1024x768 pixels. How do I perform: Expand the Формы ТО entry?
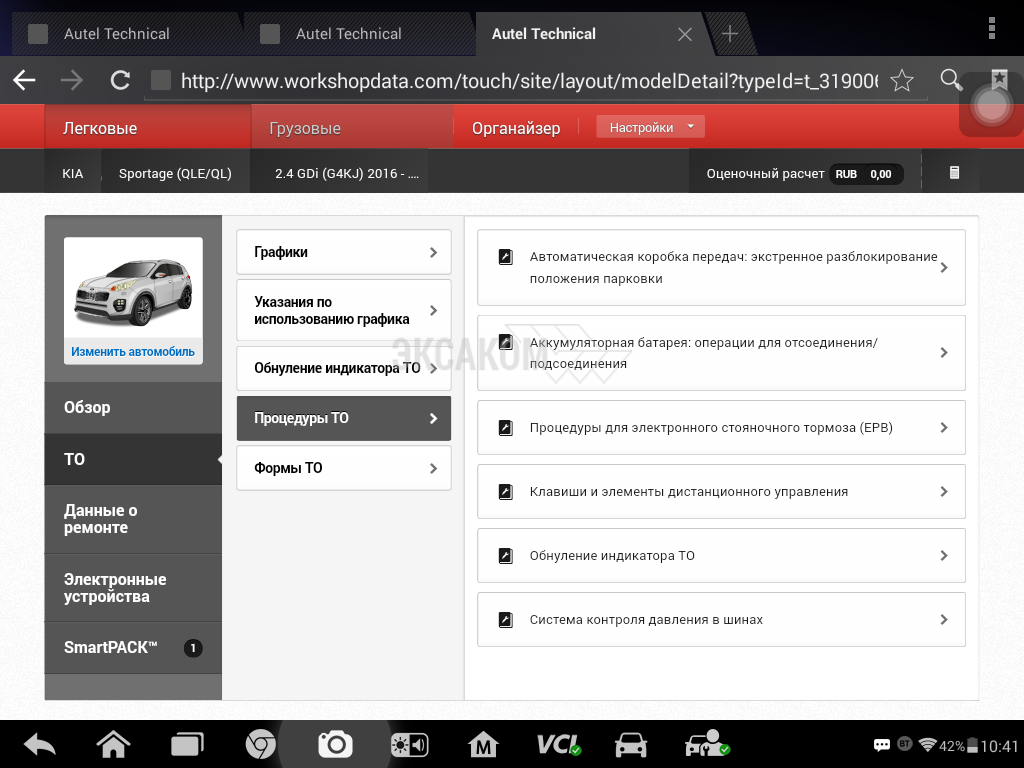(x=343, y=468)
